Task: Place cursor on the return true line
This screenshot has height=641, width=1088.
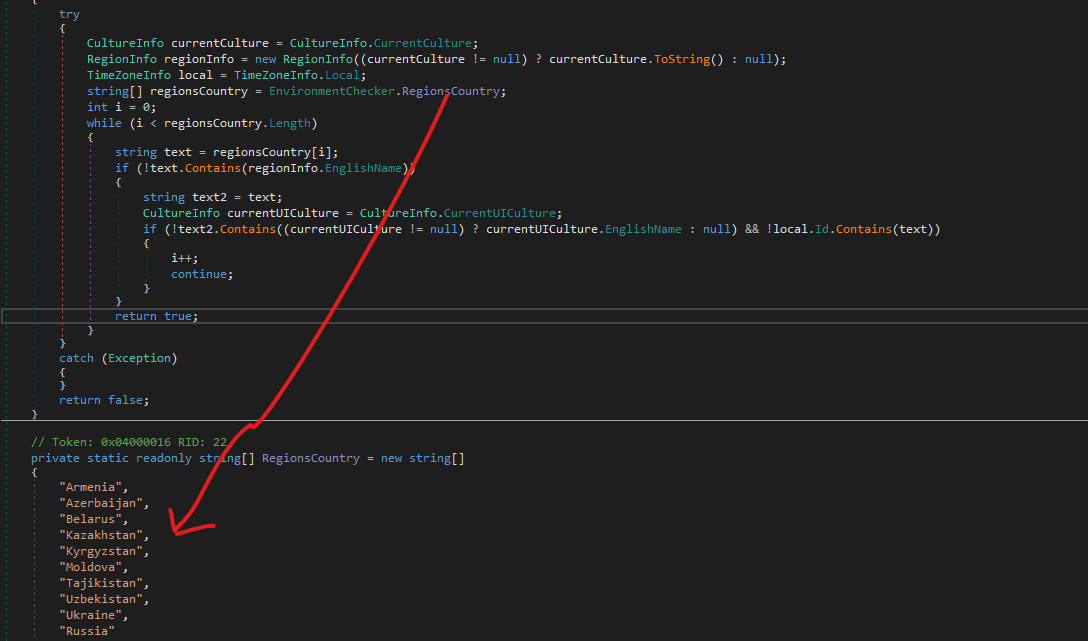Action: (x=157, y=316)
